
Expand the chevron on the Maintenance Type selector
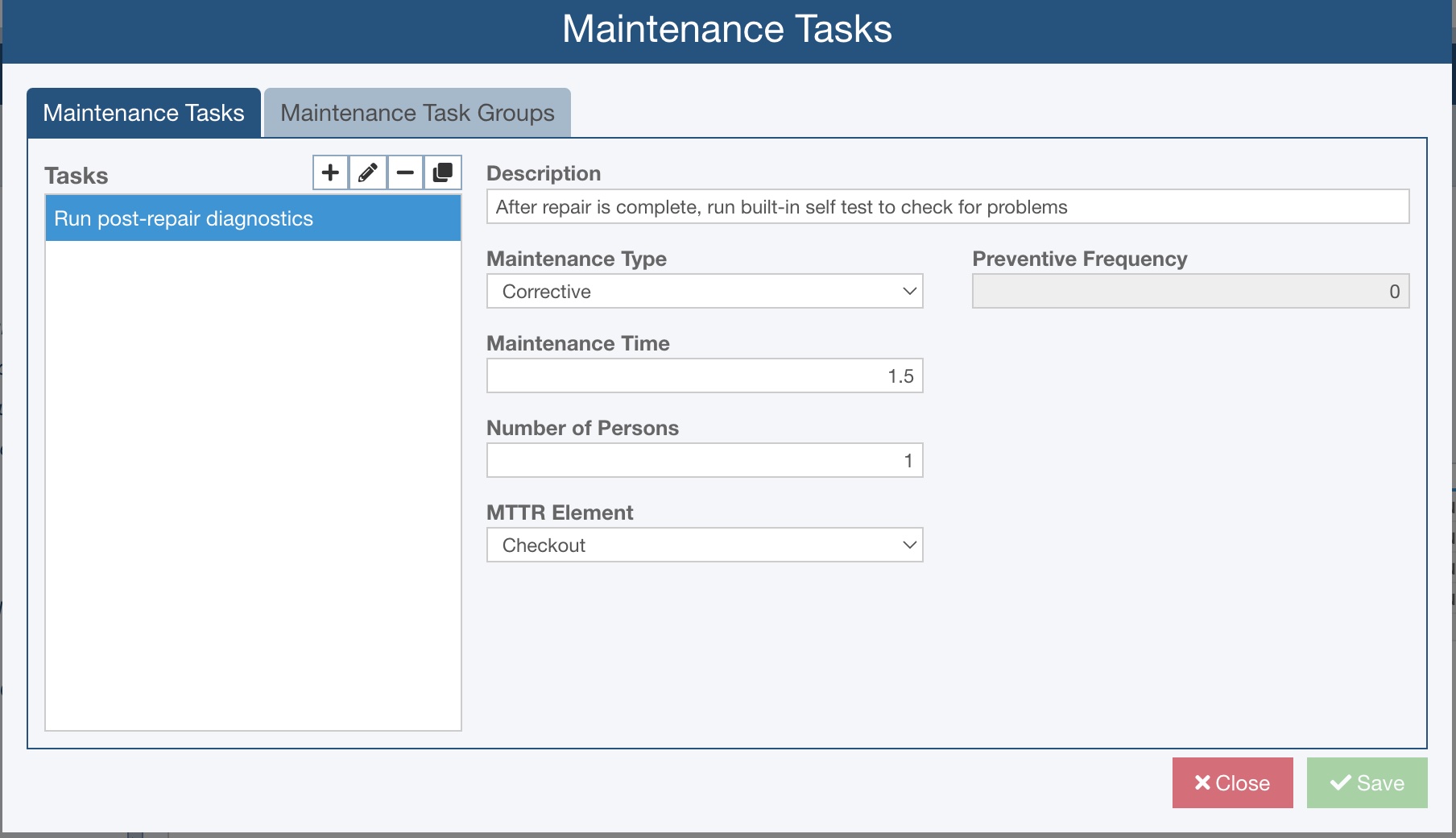point(908,291)
